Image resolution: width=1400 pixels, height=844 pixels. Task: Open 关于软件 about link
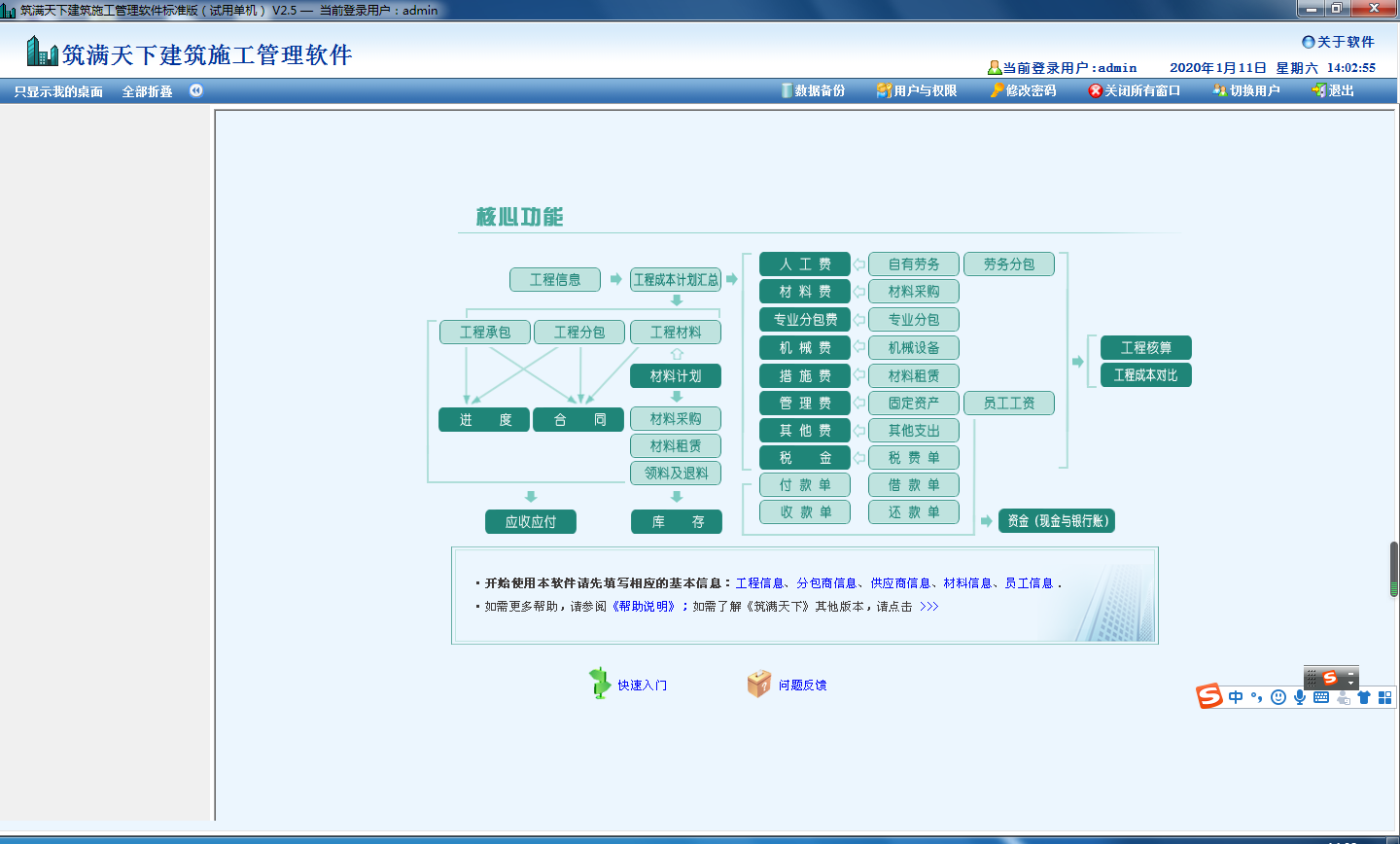point(1338,42)
